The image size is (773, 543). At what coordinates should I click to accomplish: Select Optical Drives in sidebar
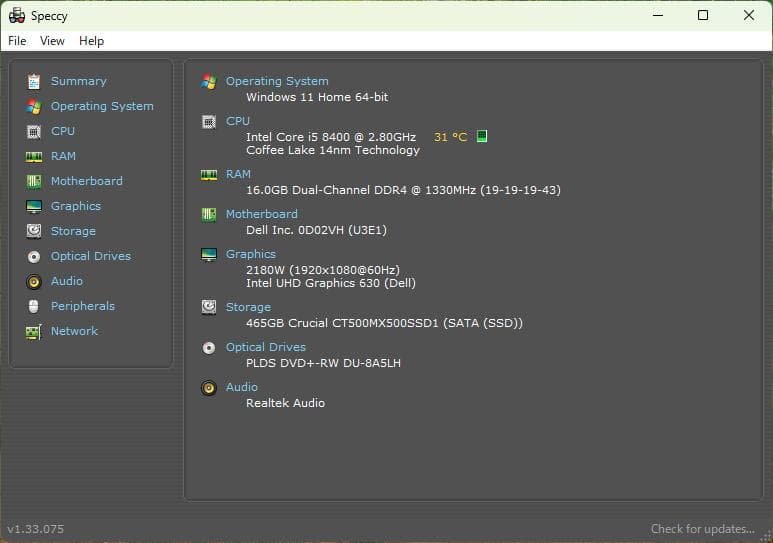click(x=91, y=256)
